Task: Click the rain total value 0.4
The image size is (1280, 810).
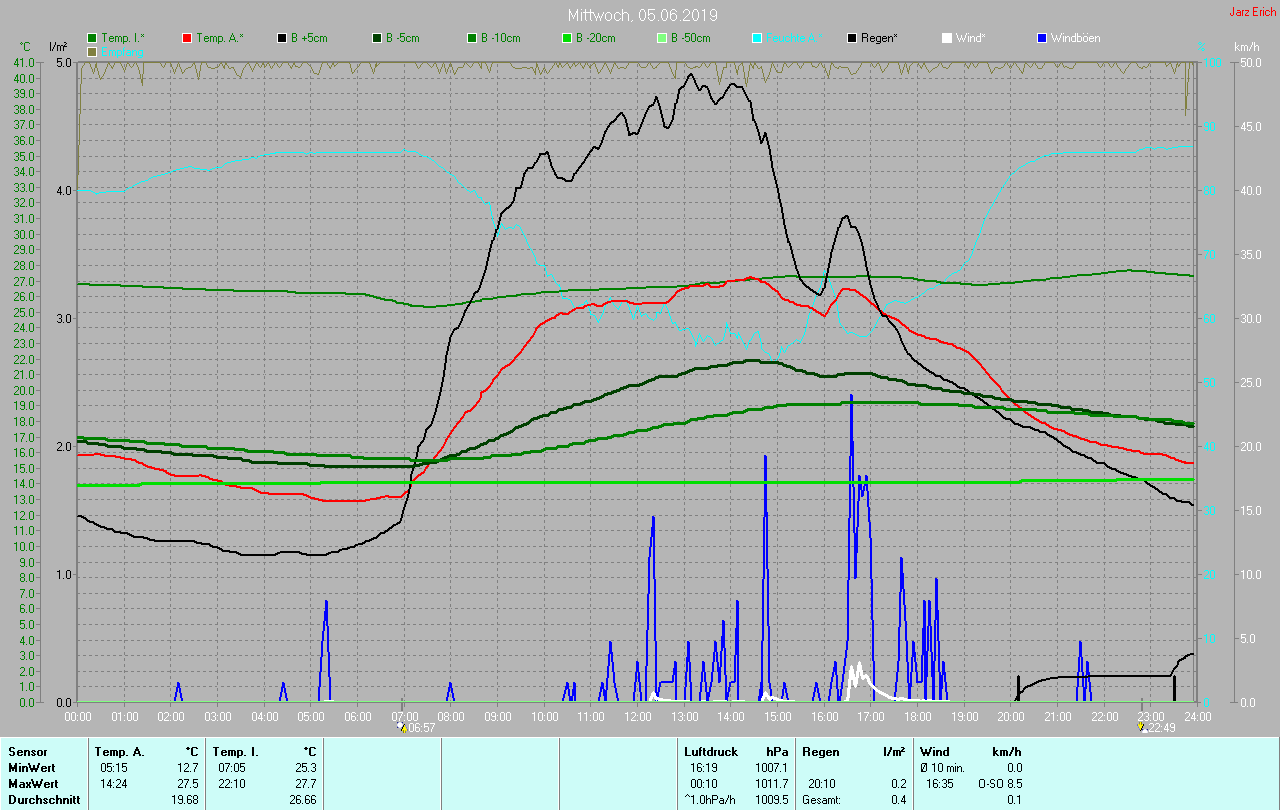Action: (x=898, y=800)
